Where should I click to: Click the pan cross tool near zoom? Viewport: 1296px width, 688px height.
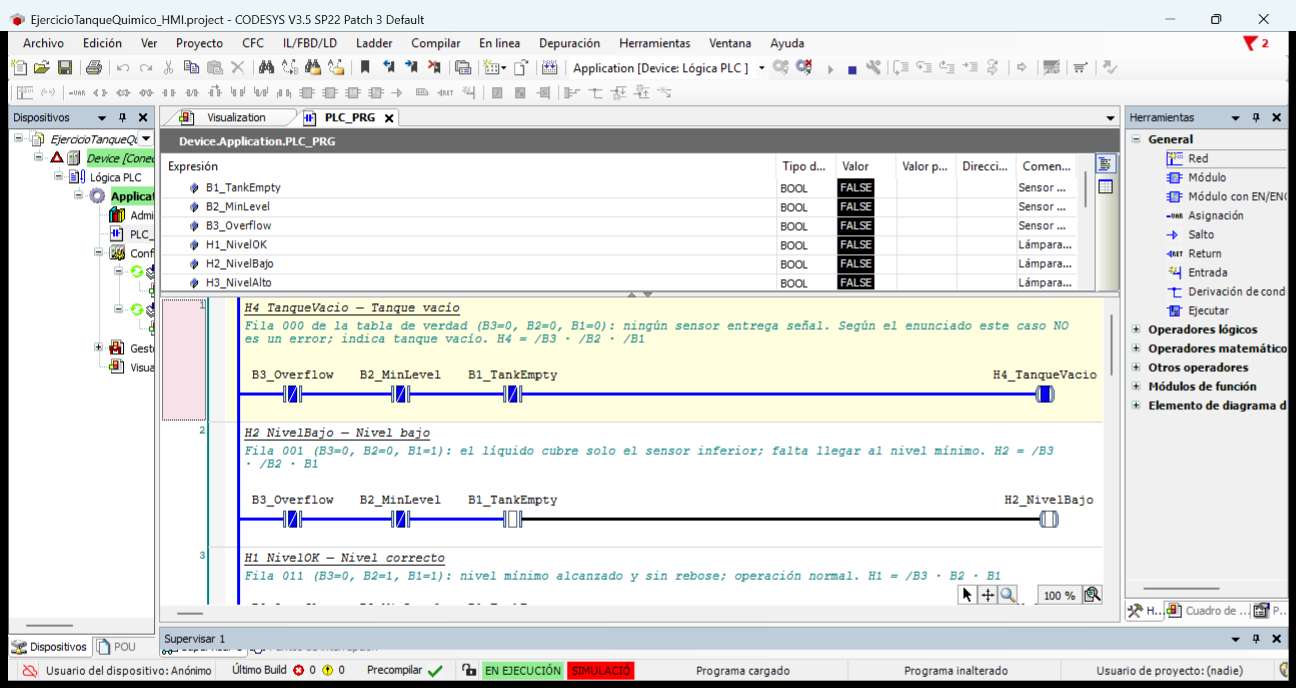pyautogui.click(x=987, y=595)
